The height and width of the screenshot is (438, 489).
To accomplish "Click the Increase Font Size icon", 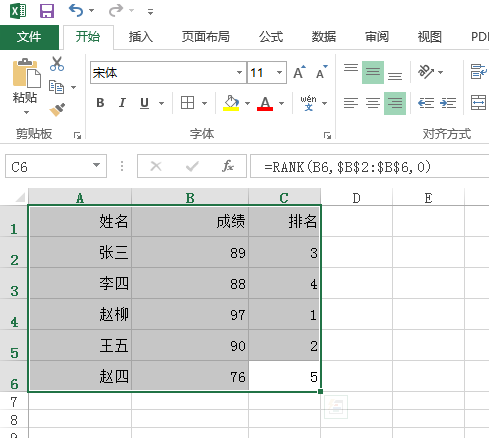I will (x=299, y=72).
